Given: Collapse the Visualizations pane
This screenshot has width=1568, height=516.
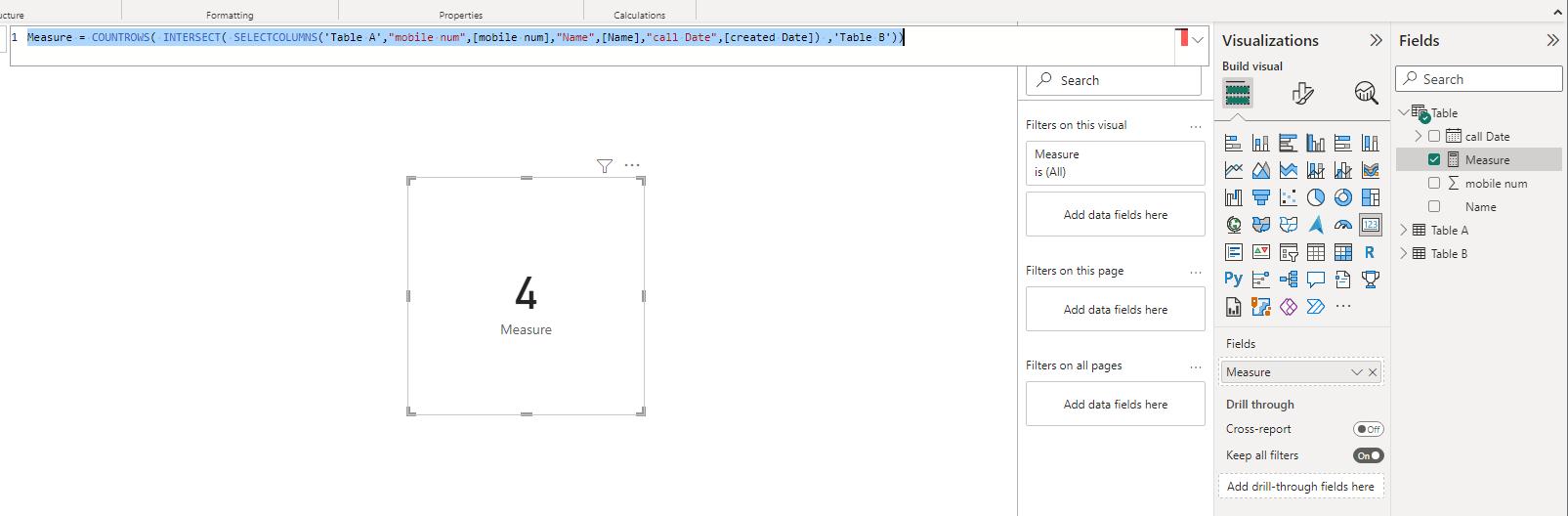Looking at the screenshot, I should [x=1377, y=40].
